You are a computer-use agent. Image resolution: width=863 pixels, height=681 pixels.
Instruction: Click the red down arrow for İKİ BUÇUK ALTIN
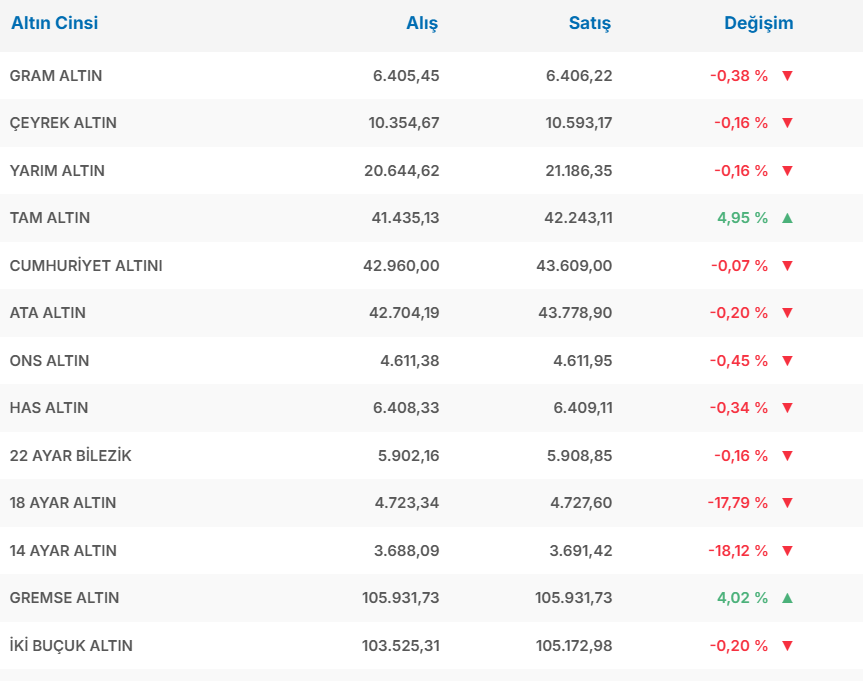tap(787, 646)
